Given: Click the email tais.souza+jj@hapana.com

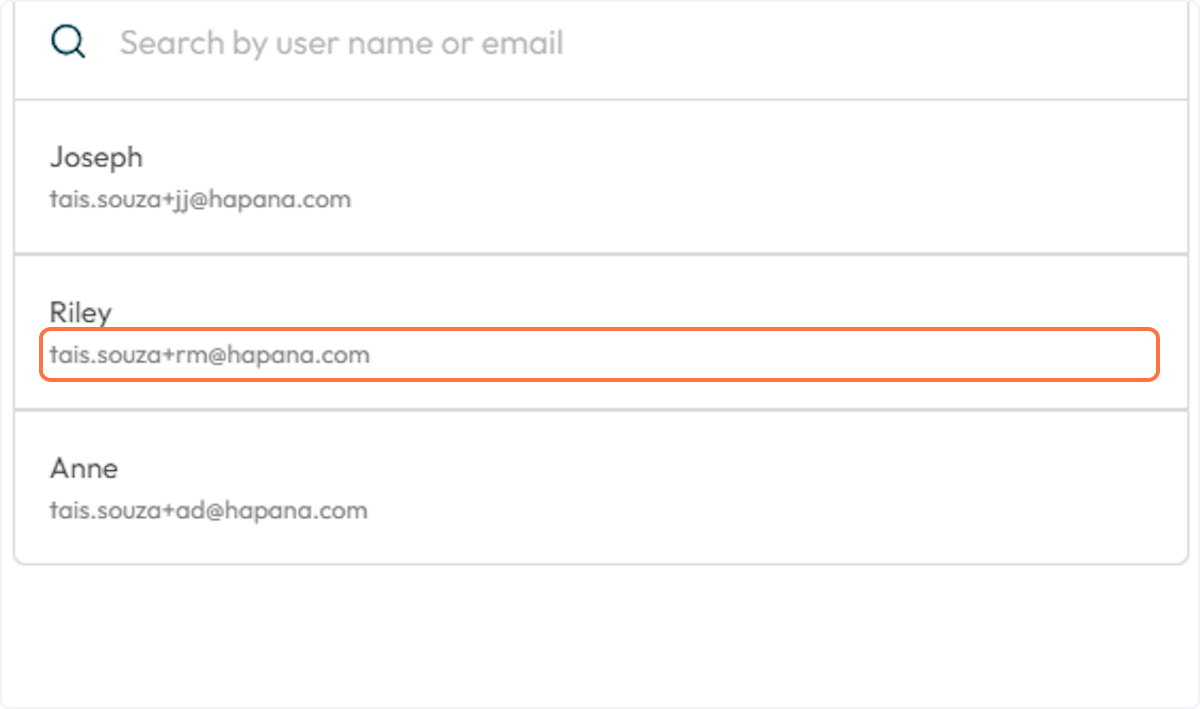Looking at the screenshot, I should click(x=200, y=199).
